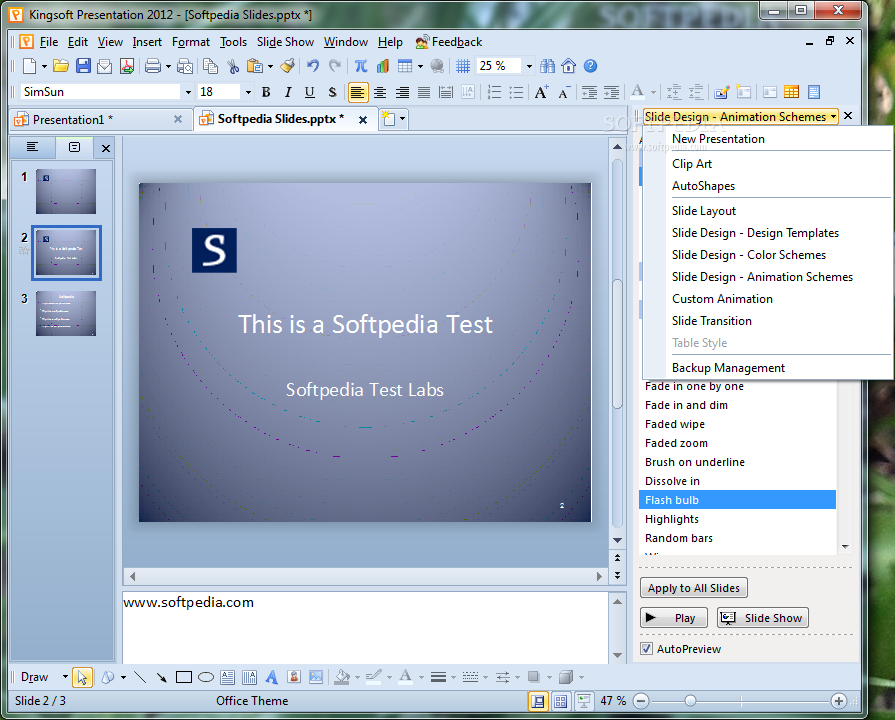This screenshot has height=720, width=895.
Task: Toggle text Shadow formatting
Action: pos(332,92)
